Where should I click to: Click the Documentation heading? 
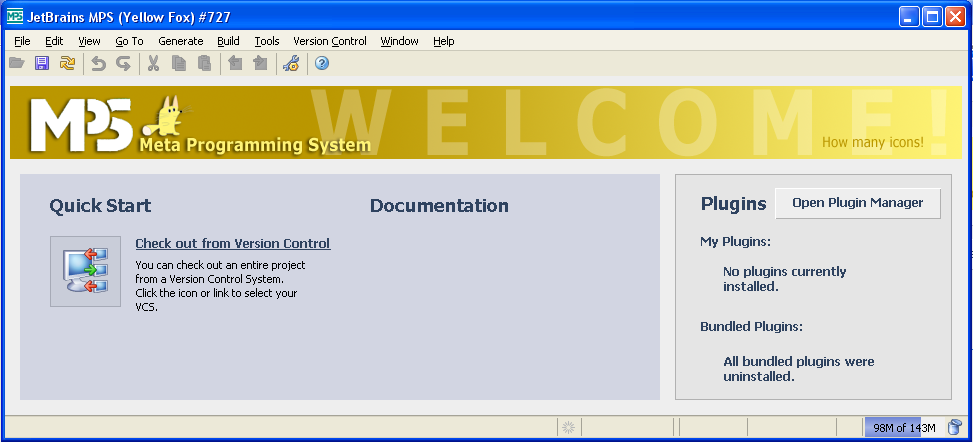pyautogui.click(x=439, y=205)
